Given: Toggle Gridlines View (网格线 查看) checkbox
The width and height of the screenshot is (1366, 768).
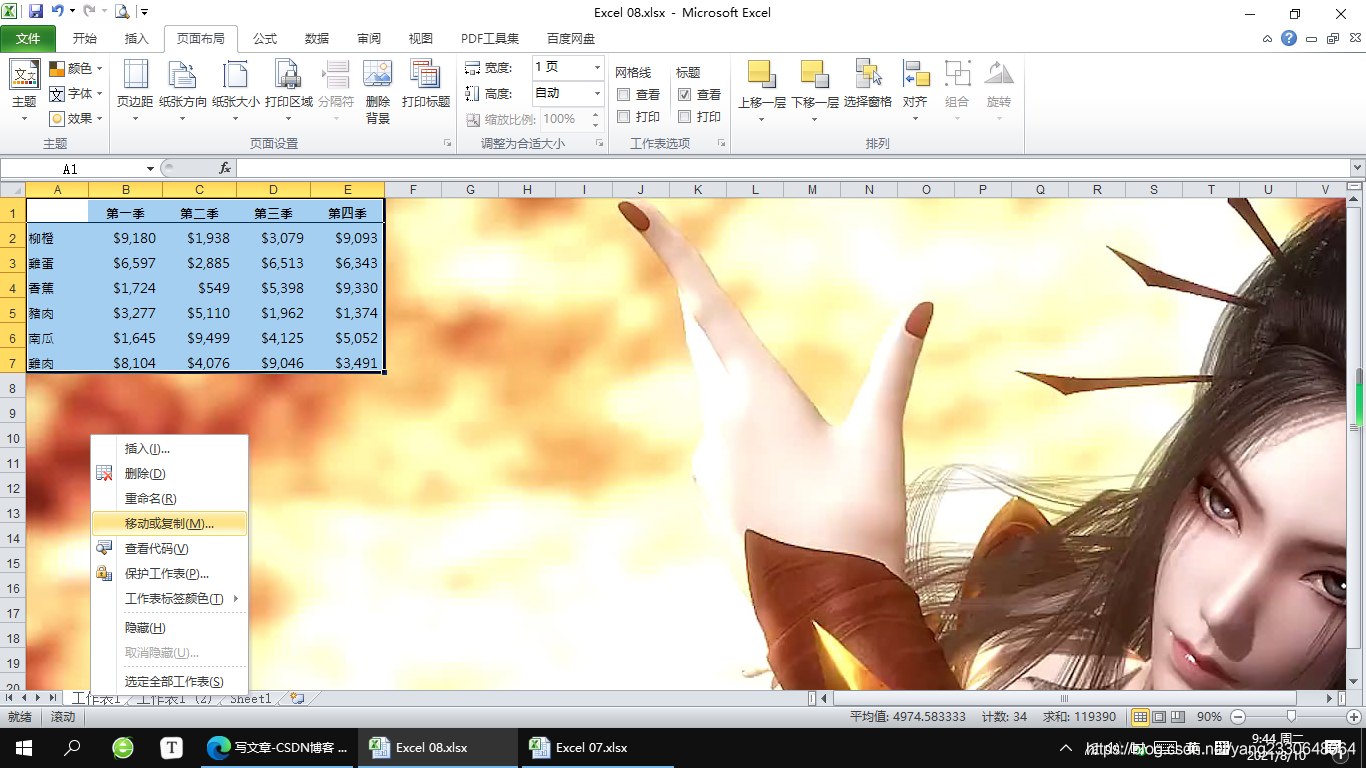Looking at the screenshot, I should point(623,95).
